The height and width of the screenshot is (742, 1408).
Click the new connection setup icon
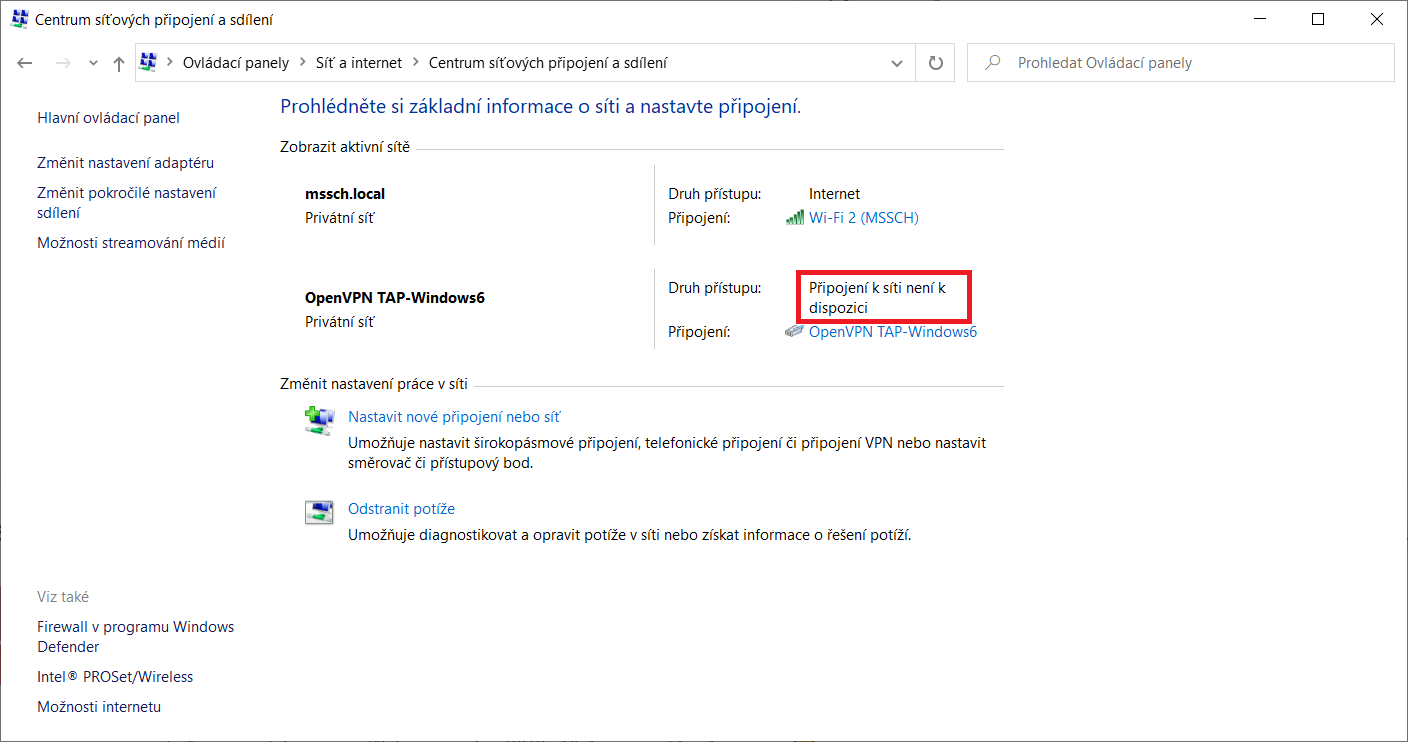click(318, 419)
